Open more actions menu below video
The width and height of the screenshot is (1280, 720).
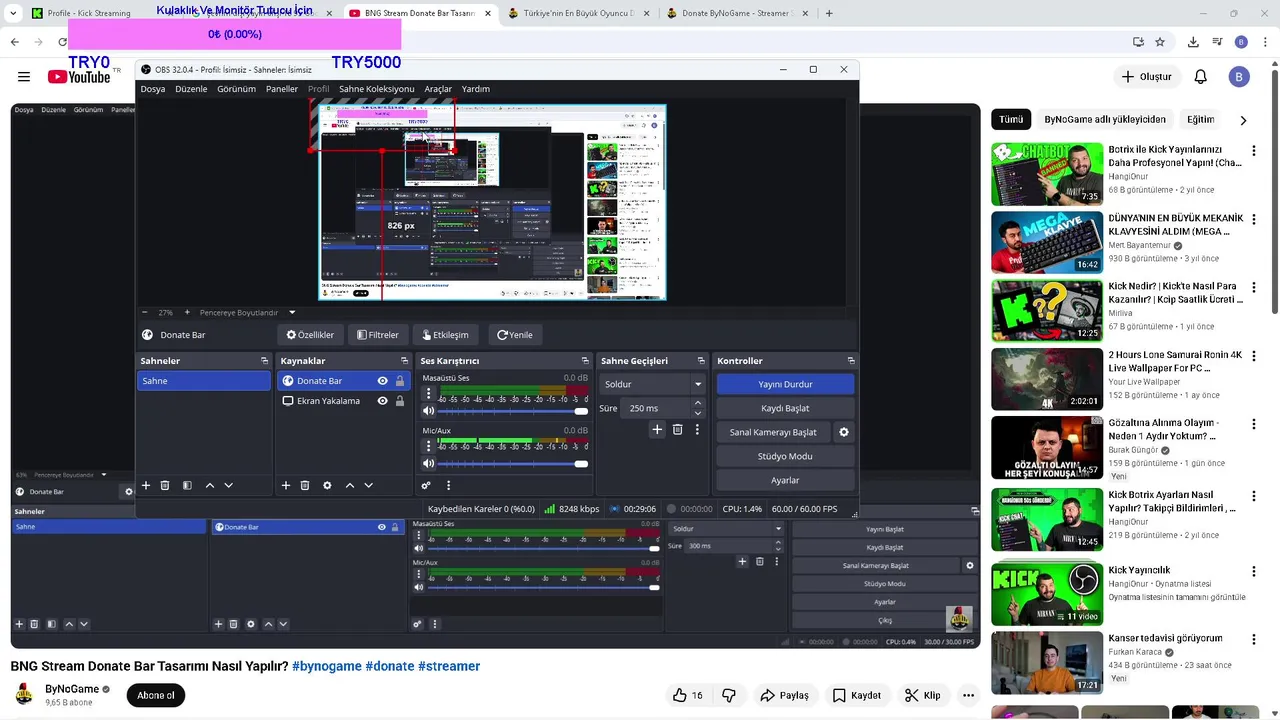(968, 695)
